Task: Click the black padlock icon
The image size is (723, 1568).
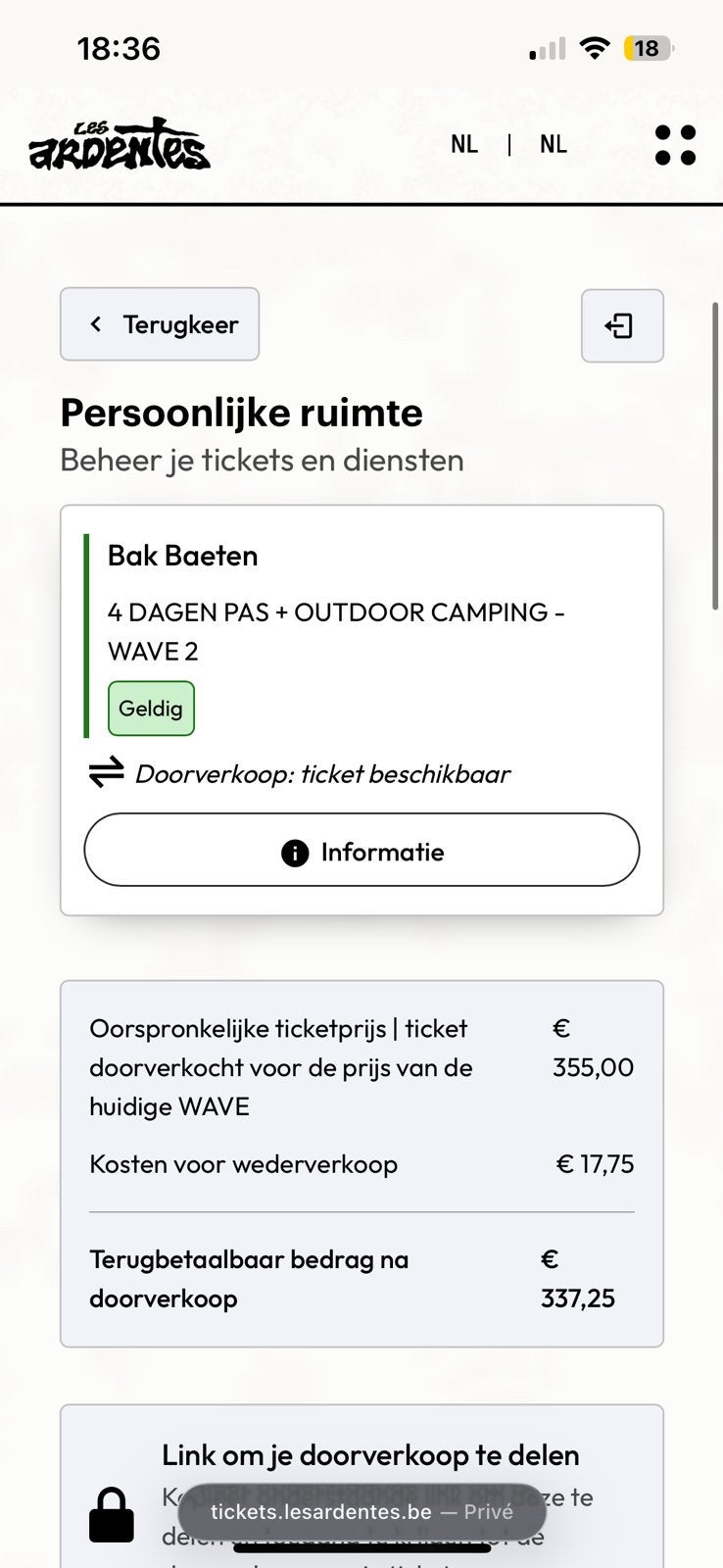Action: pos(112,1515)
